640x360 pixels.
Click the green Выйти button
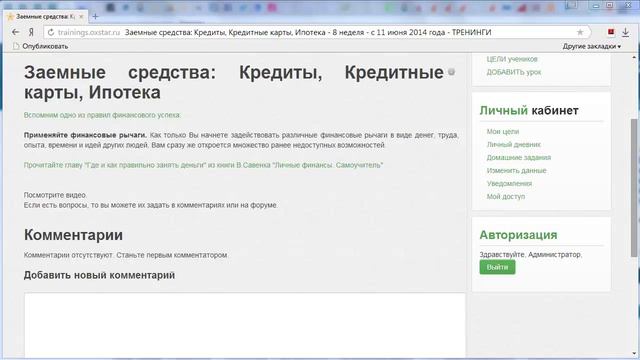pos(497,267)
